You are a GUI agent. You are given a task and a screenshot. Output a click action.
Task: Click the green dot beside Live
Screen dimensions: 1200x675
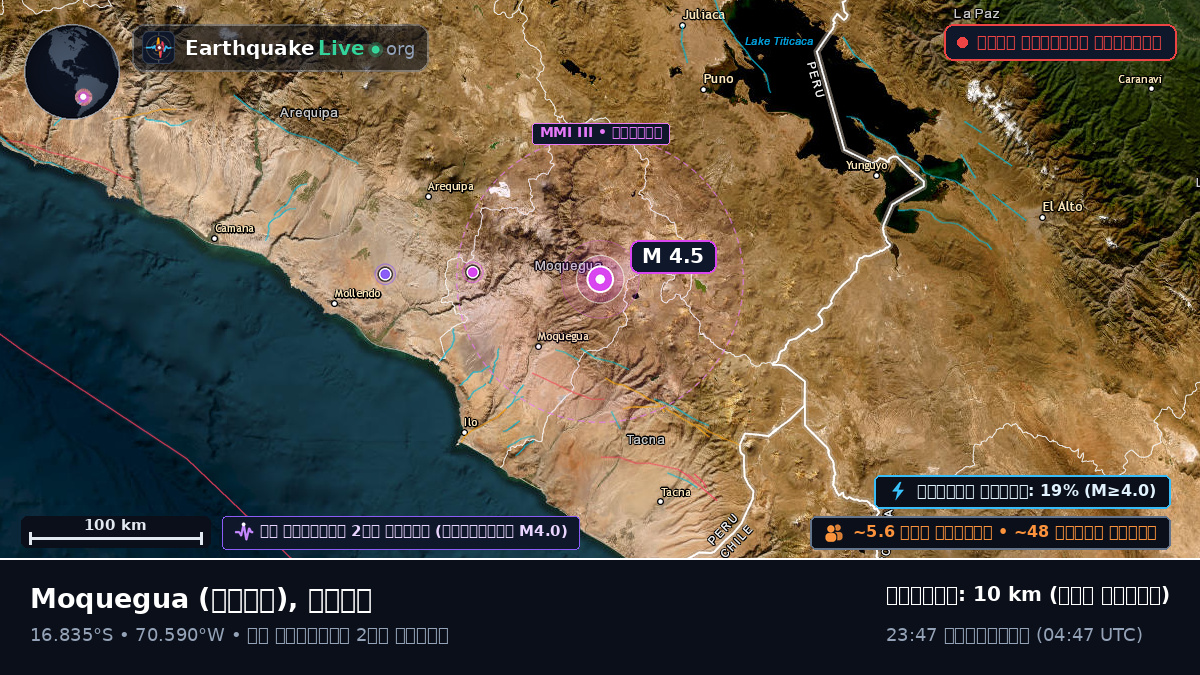(375, 49)
